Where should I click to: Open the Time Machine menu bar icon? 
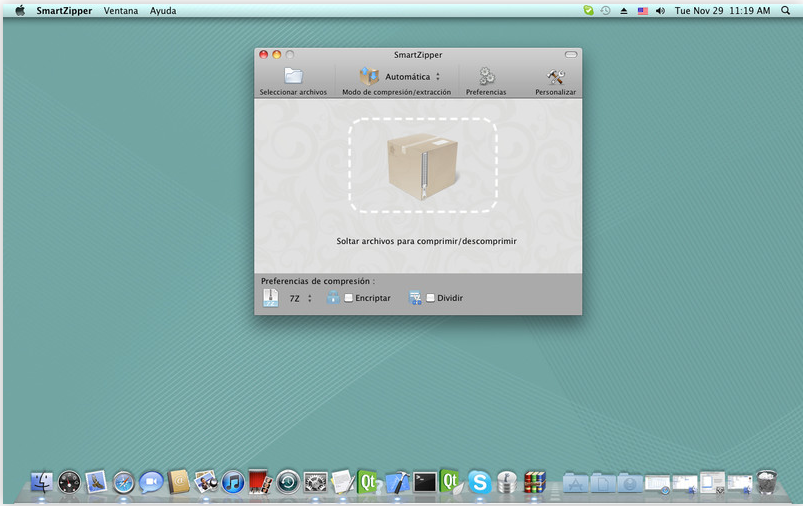(x=605, y=10)
